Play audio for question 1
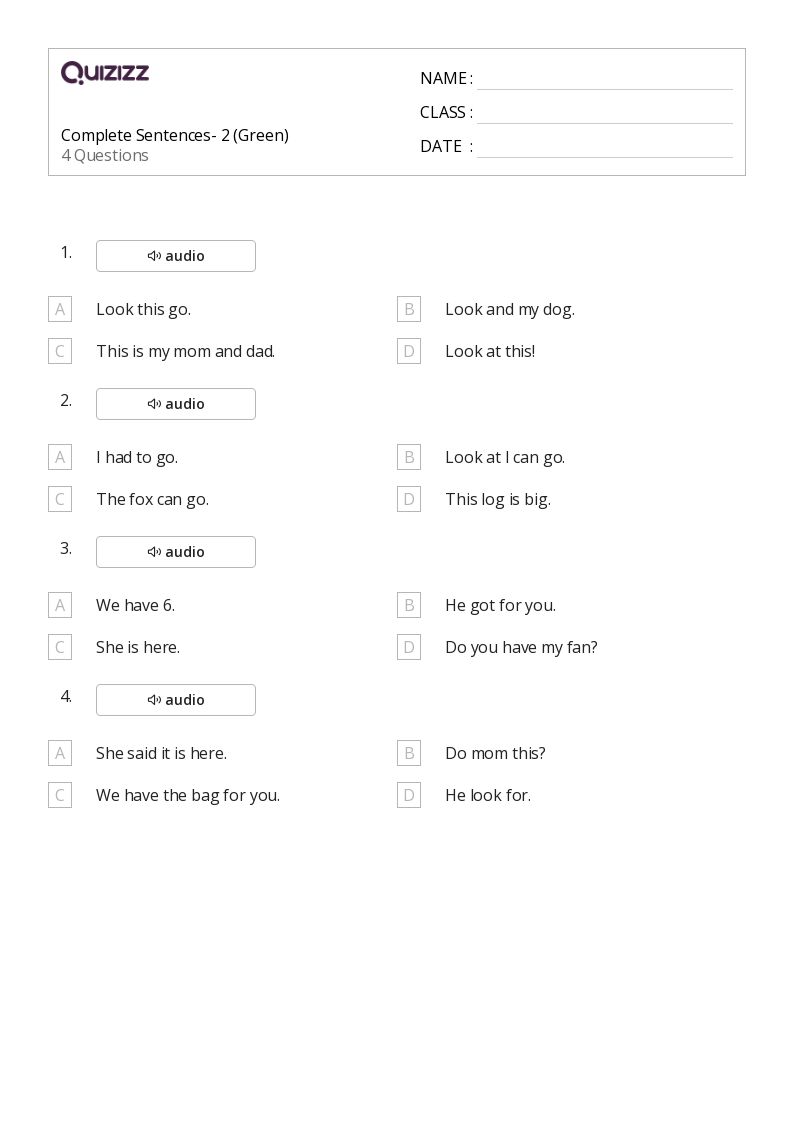This screenshot has height=1123, width=794. 175,256
